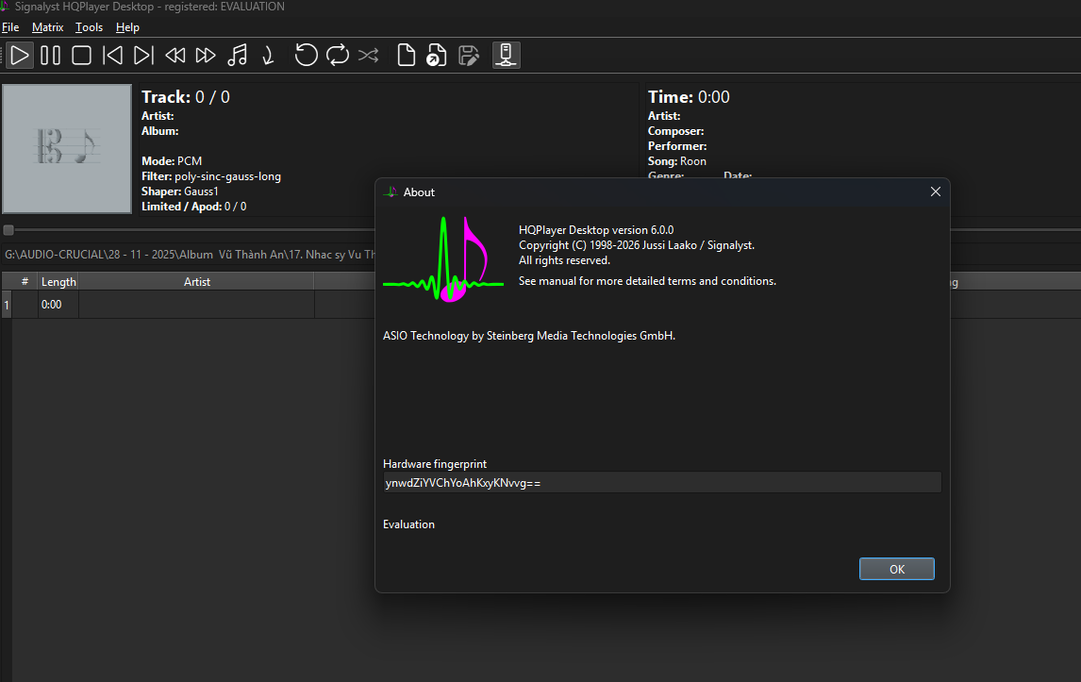Click the track position slider handle
The image size is (1081, 682).
click(8, 230)
